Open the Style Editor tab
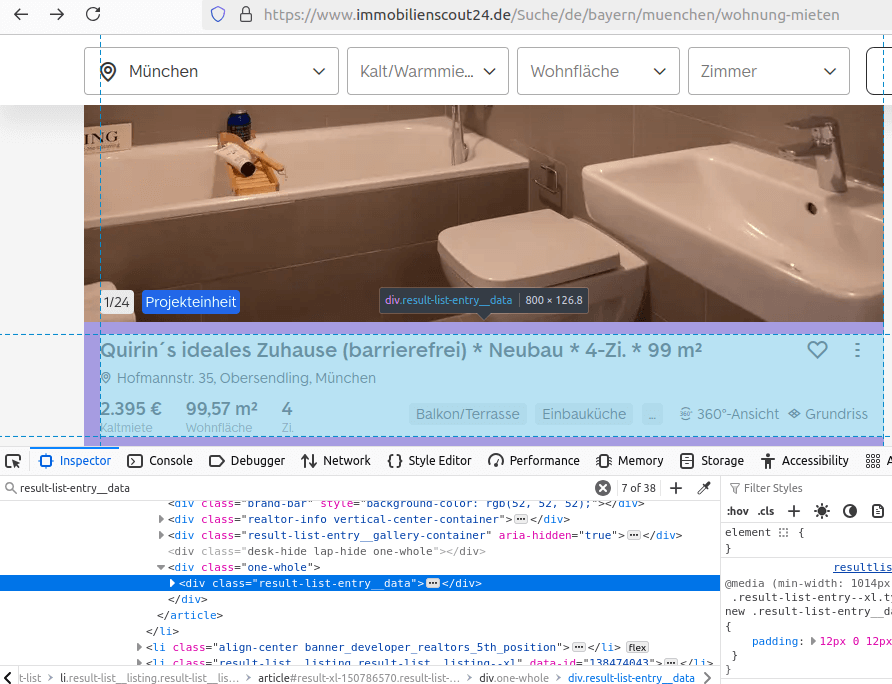The width and height of the screenshot is (892, 684). (429, 460)
